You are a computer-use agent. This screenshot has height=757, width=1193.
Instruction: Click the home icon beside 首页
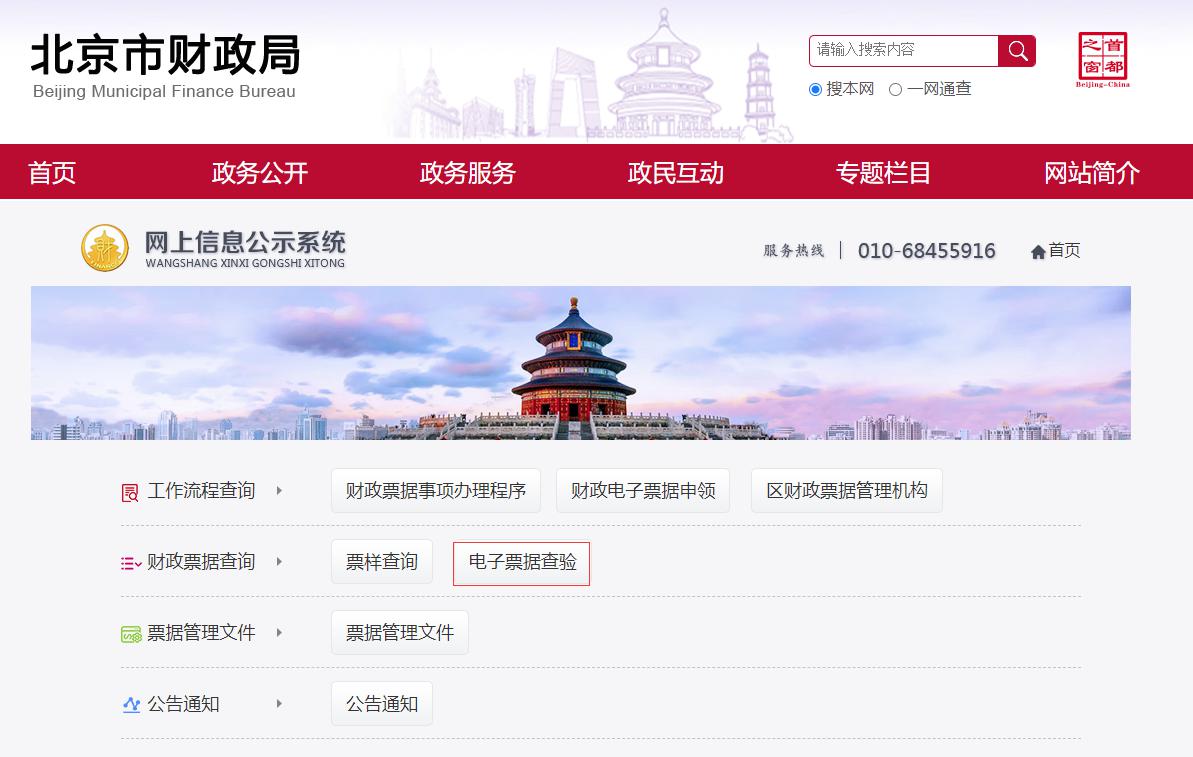[1038, 252]
